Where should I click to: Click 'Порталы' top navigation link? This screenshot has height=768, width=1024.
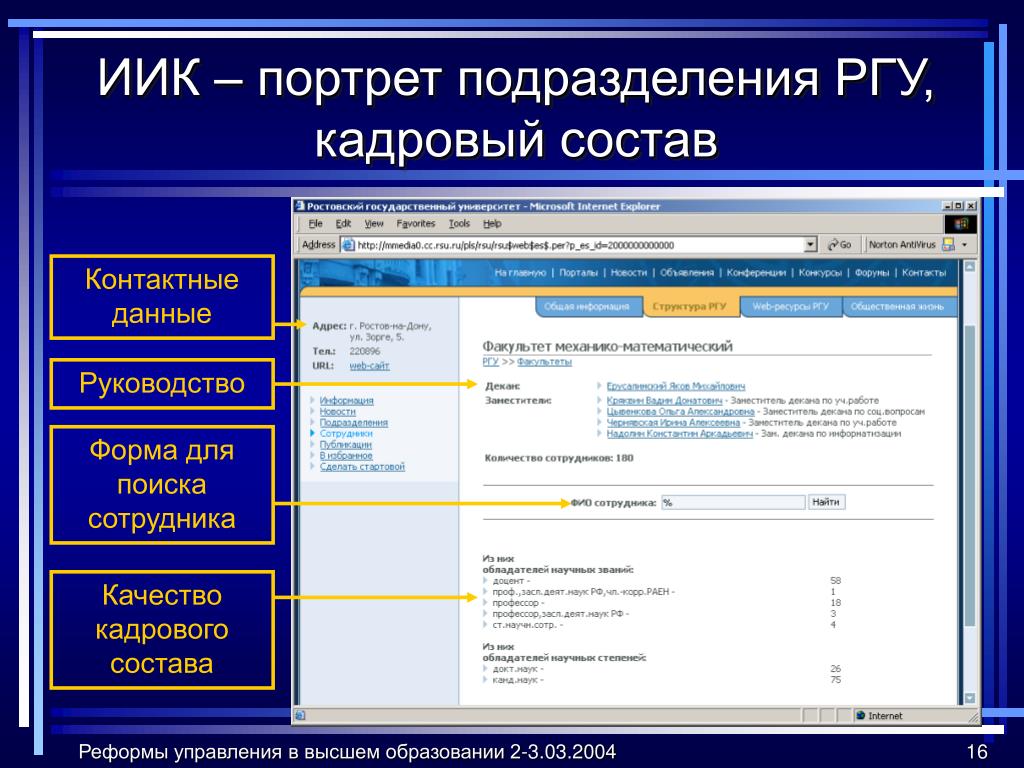tap(578, 272)
